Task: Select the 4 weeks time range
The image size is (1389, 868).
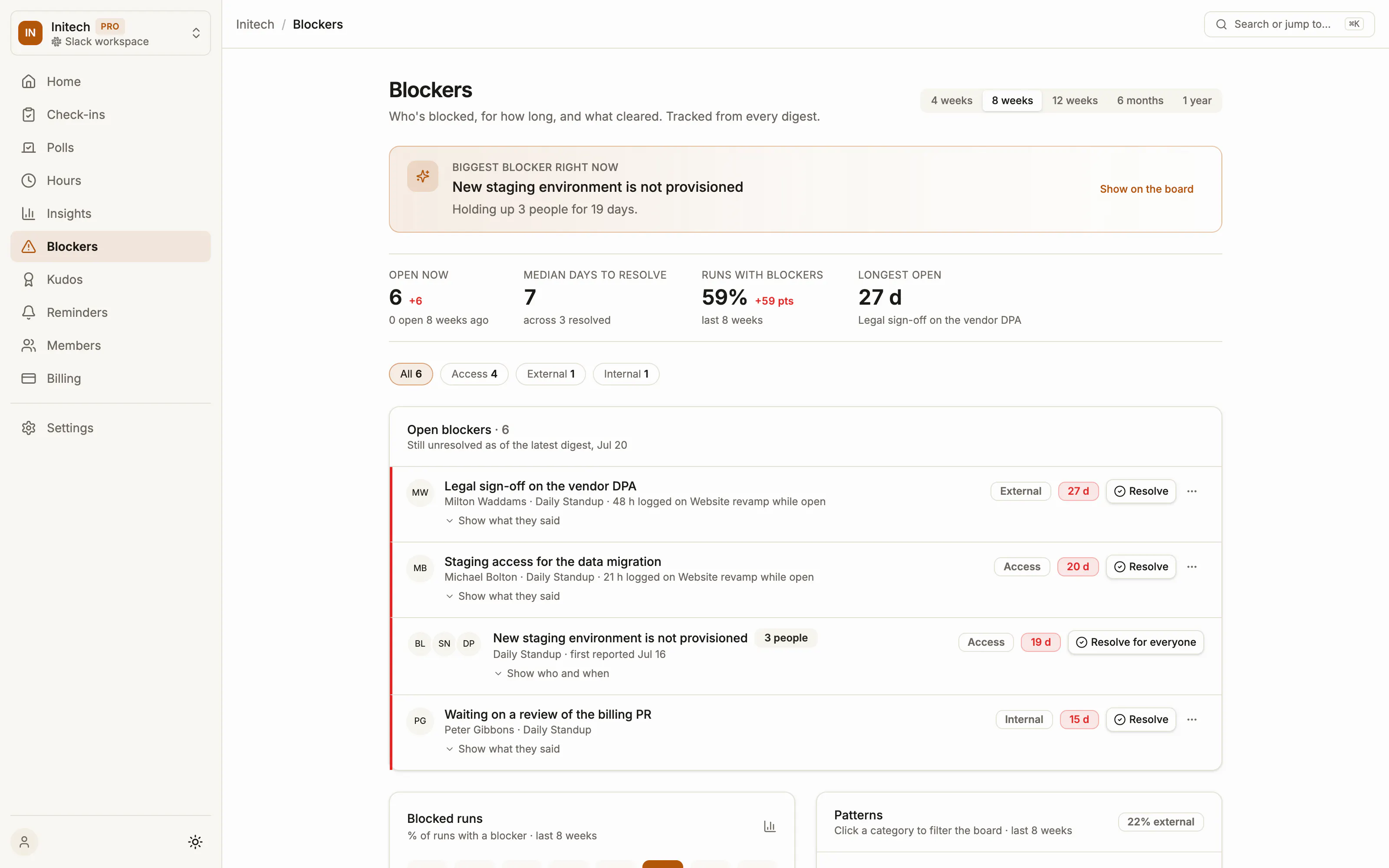Action: [951, 101]
